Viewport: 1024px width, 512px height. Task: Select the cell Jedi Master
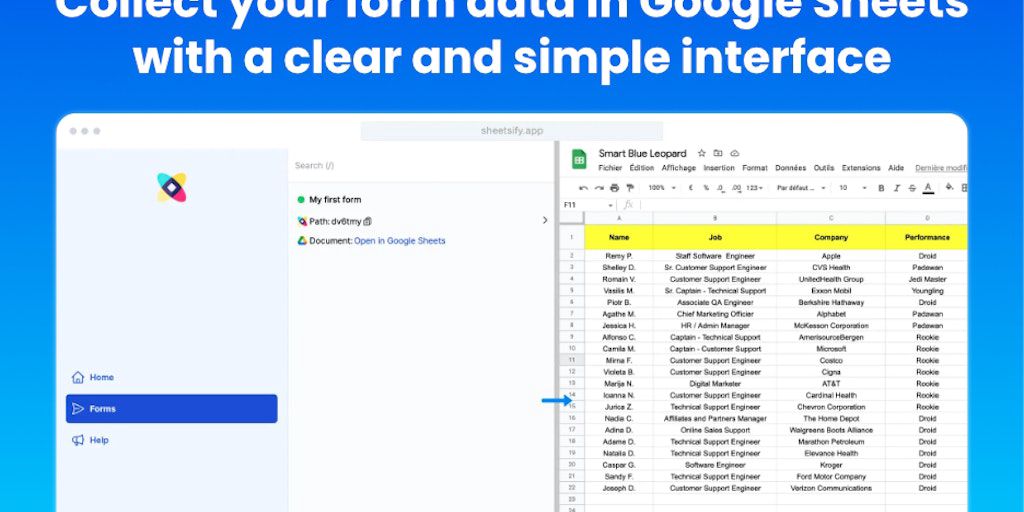[x=927, y=280]
